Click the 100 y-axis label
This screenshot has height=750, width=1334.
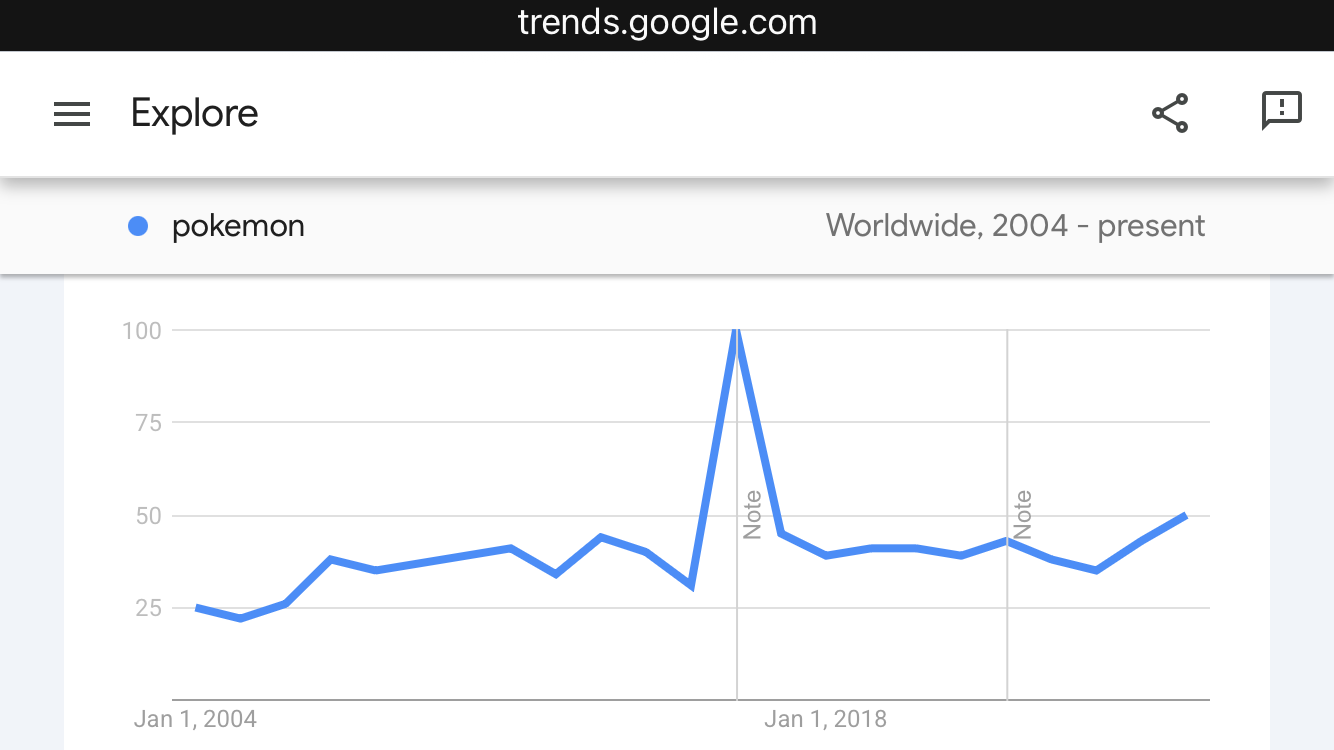(x=142, y=330)
